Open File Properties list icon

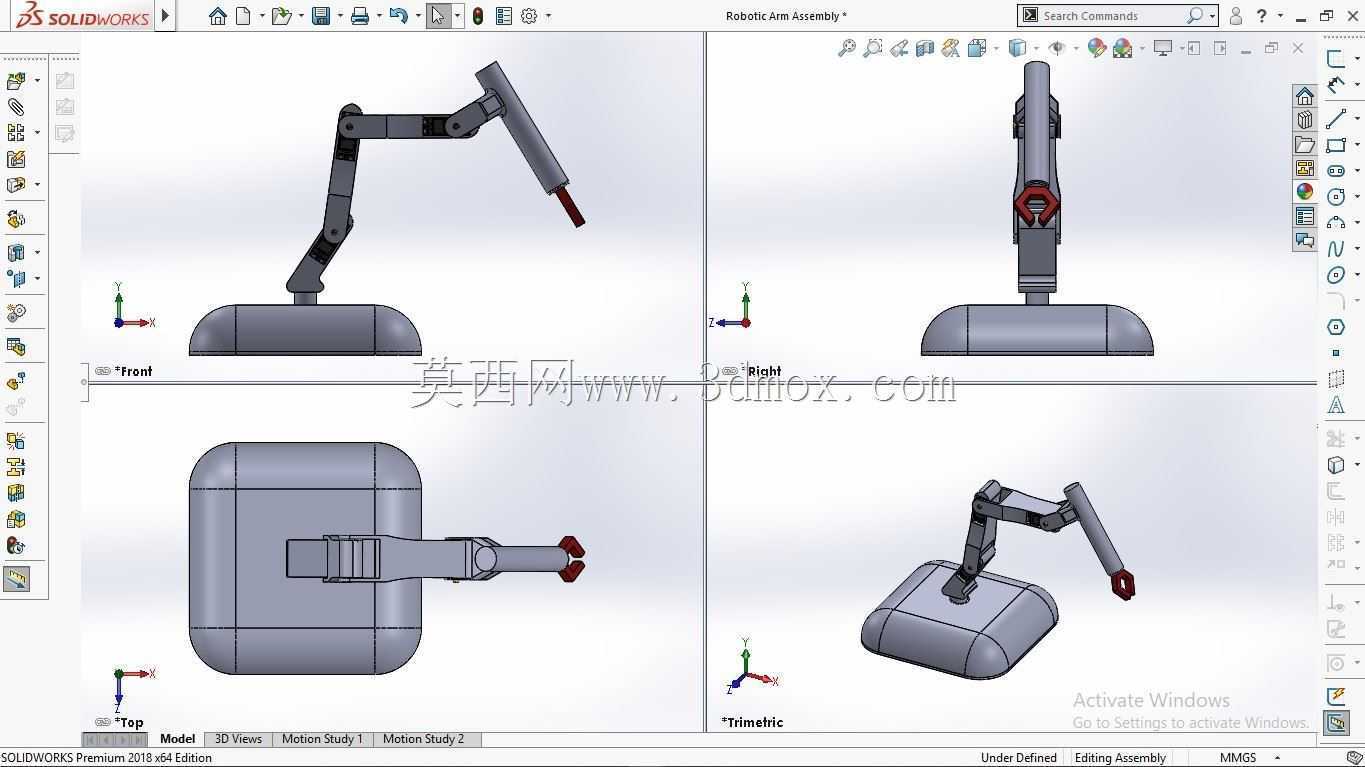[x=504, y=16]
